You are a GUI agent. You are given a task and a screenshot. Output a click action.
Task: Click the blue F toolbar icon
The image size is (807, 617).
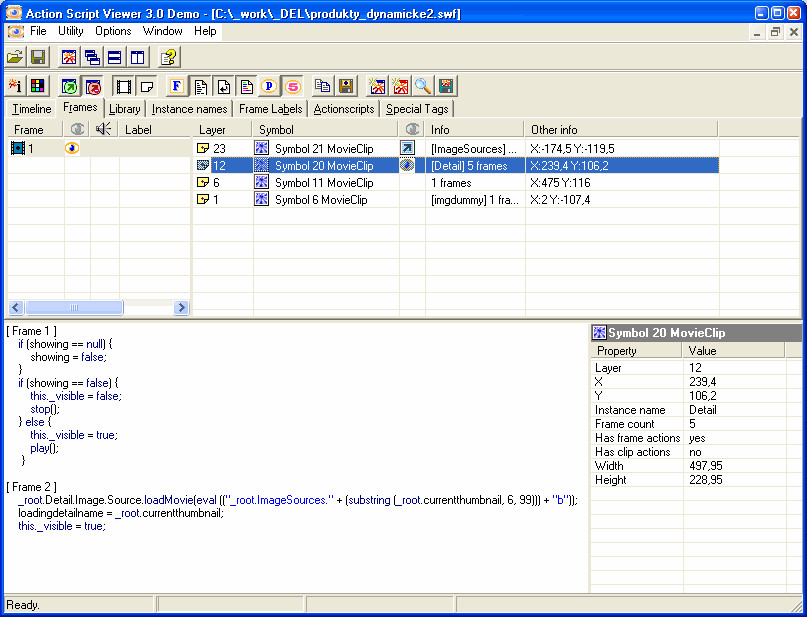pyautogui.click(x=177, y=86)
